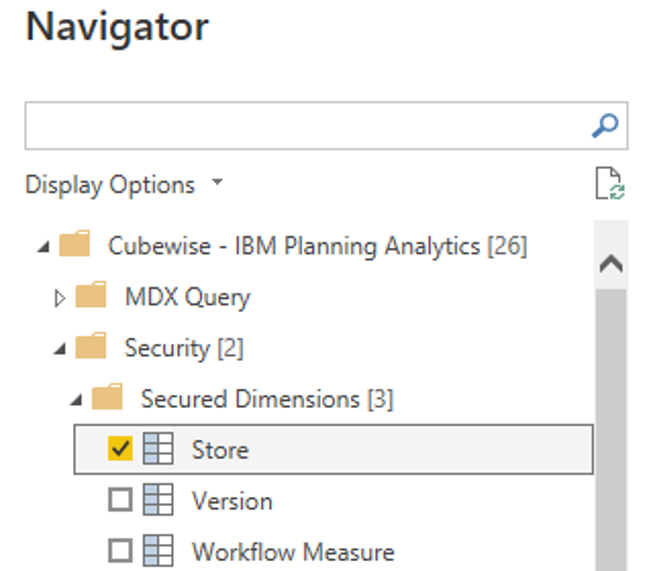Collapse the Security [2] folder
648x571 pixels.
(60, 349)
